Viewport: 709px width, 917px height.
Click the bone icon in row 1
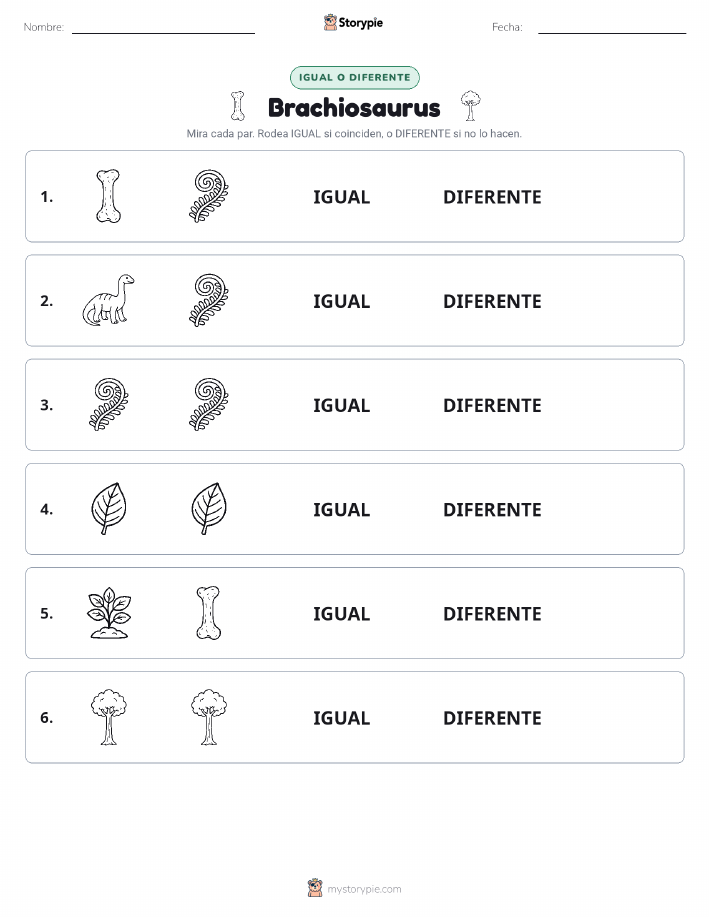click(108, 196)
